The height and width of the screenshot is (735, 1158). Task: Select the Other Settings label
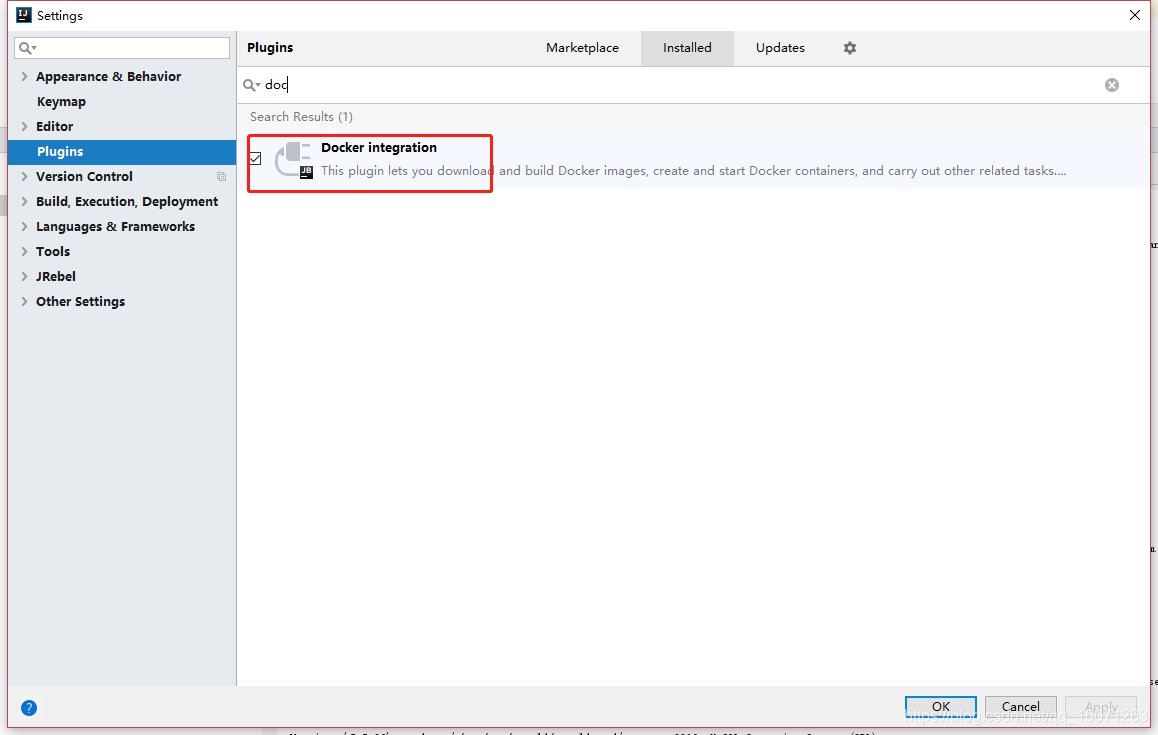click(80, 301)
